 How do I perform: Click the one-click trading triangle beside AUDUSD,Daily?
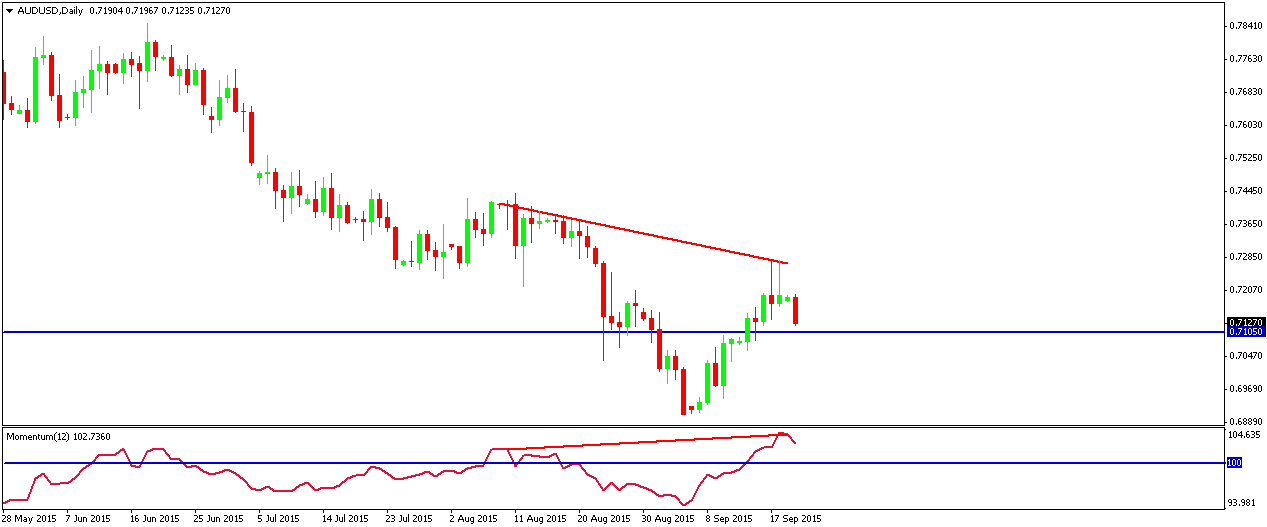9,9
